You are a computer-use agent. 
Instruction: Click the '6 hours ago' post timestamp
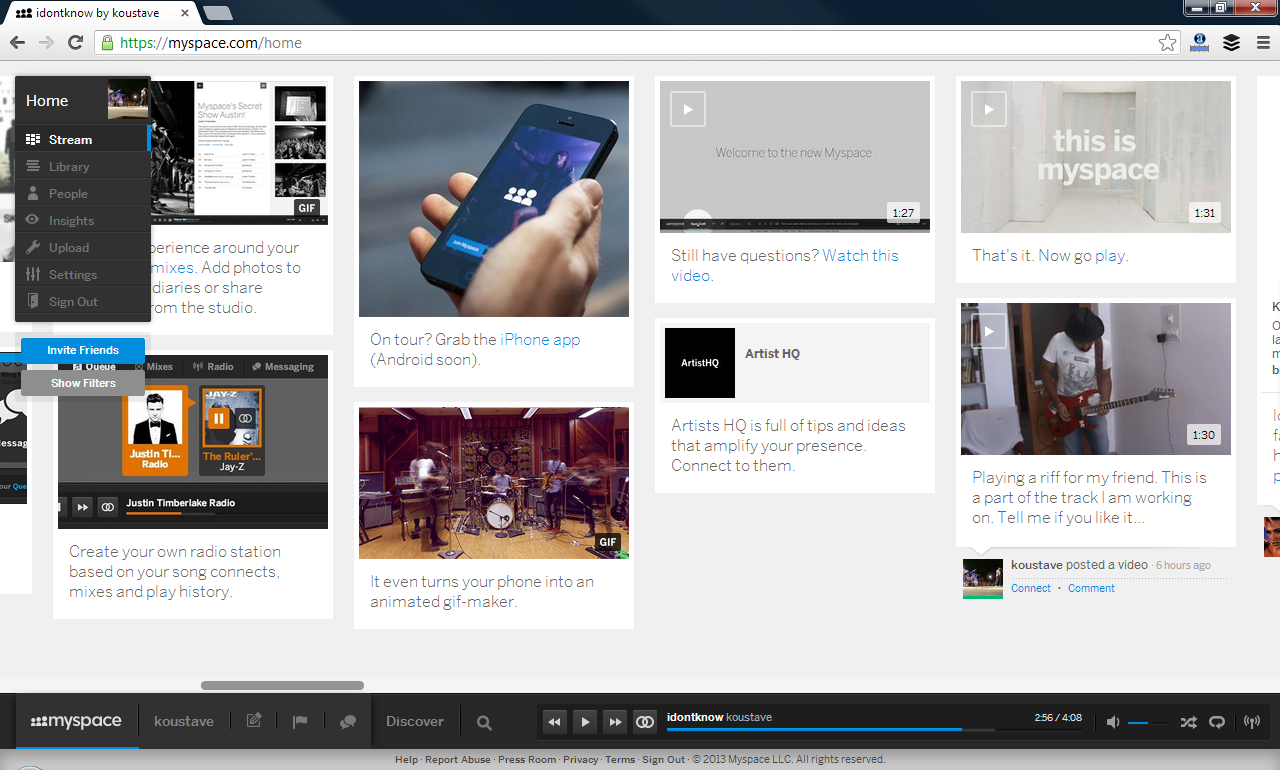click(x=1183, y=565)
